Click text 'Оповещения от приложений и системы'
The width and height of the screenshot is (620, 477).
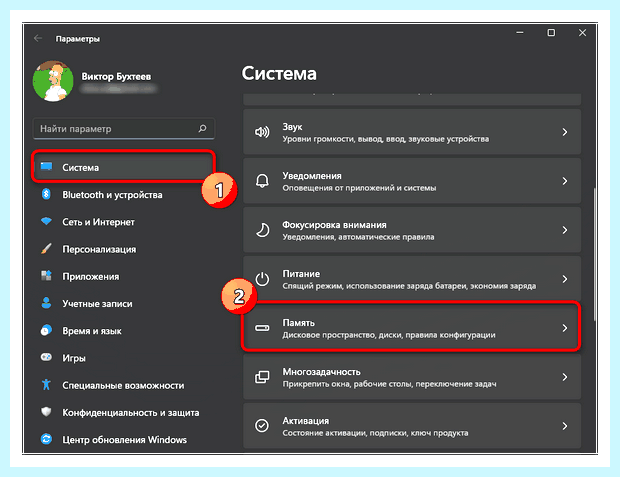(x=359, y=188)
